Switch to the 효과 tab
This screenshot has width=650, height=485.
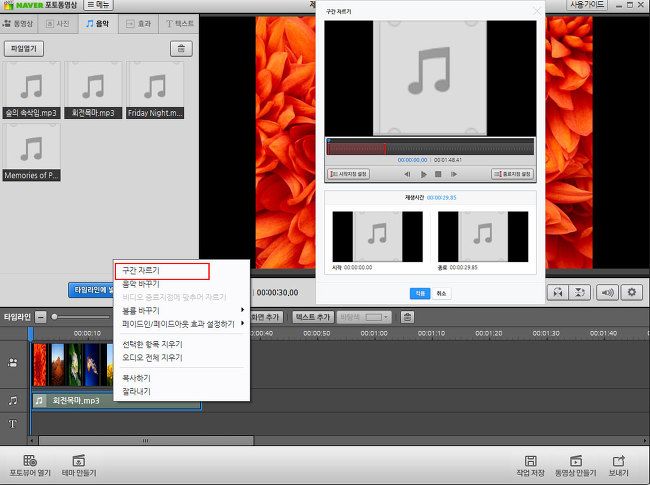[139, 24]
